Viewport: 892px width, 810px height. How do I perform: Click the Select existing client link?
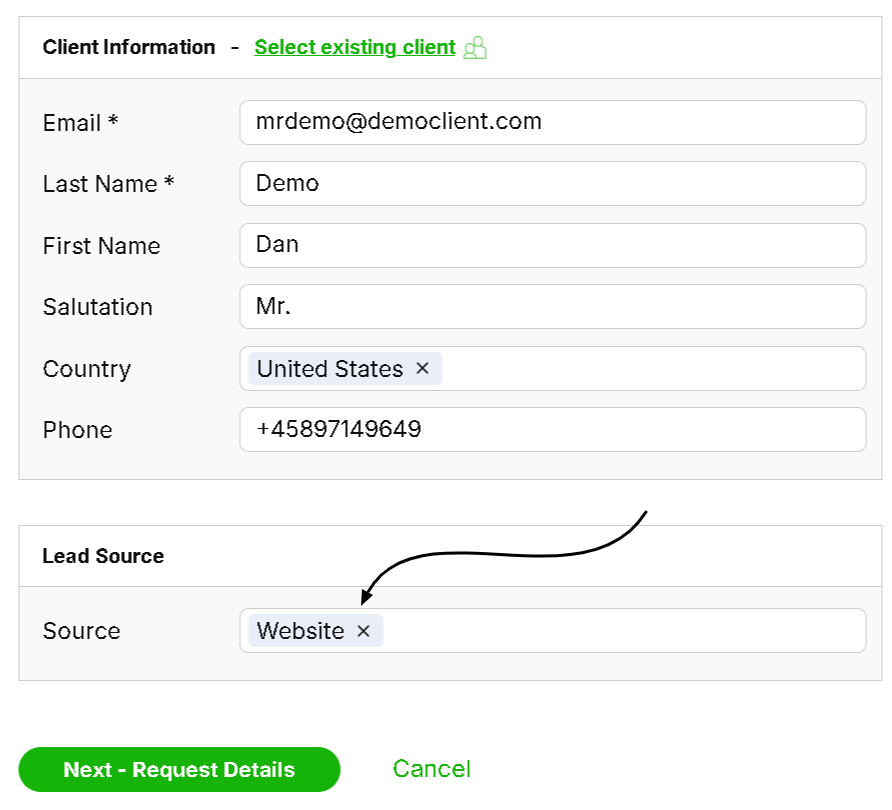point(355,47)
